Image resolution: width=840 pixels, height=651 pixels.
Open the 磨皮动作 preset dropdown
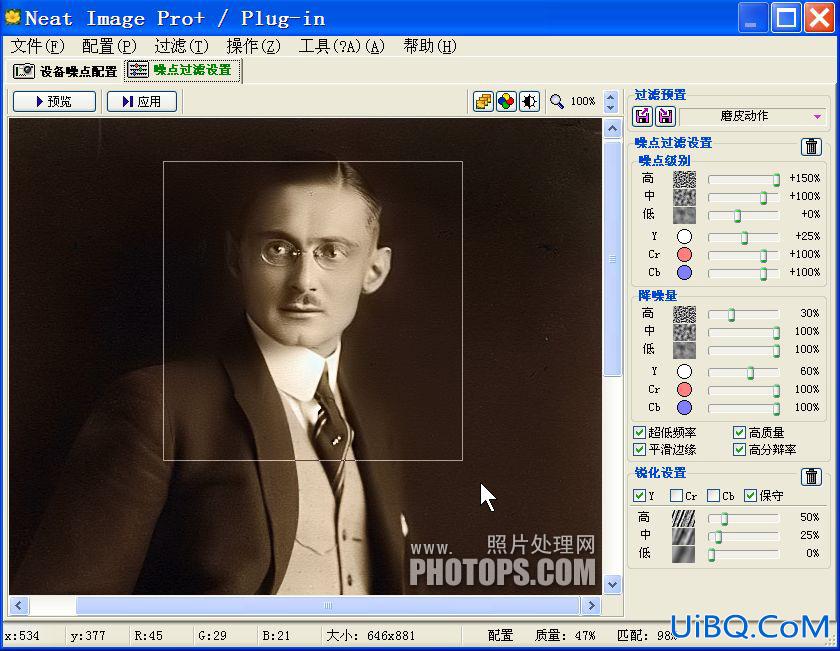click(x=752, y=116)
